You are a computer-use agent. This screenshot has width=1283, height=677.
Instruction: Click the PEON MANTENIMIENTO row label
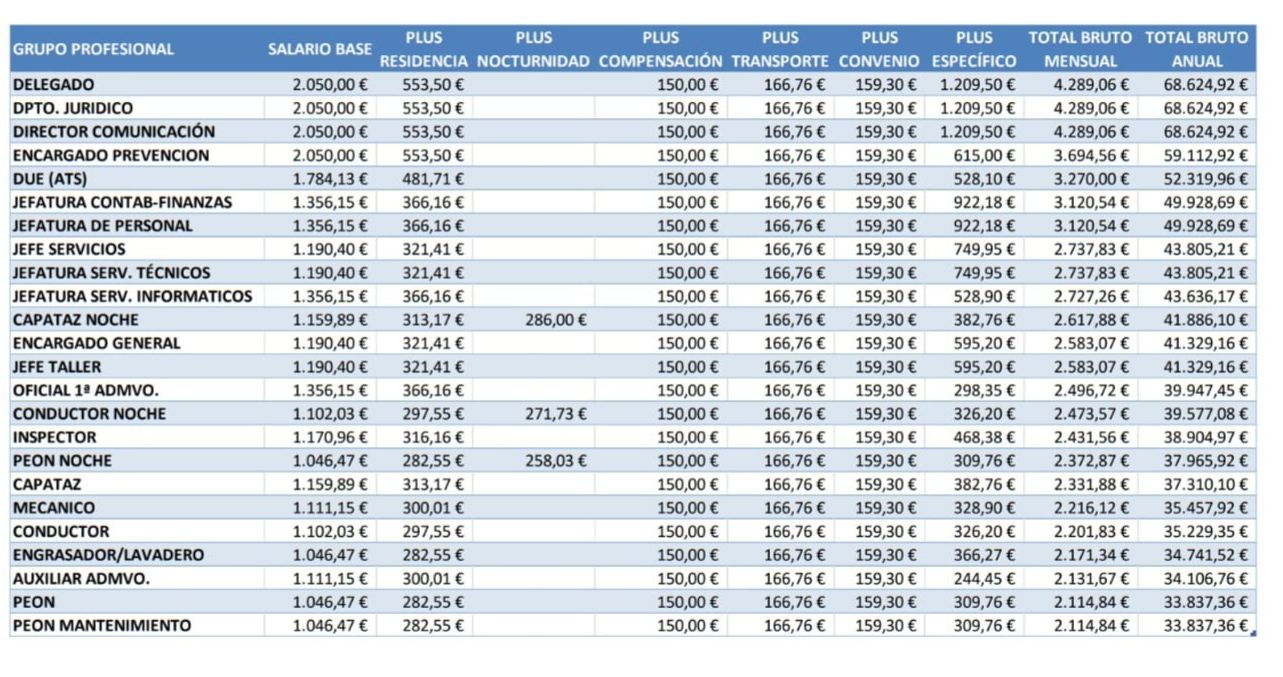tap(102, 626)
